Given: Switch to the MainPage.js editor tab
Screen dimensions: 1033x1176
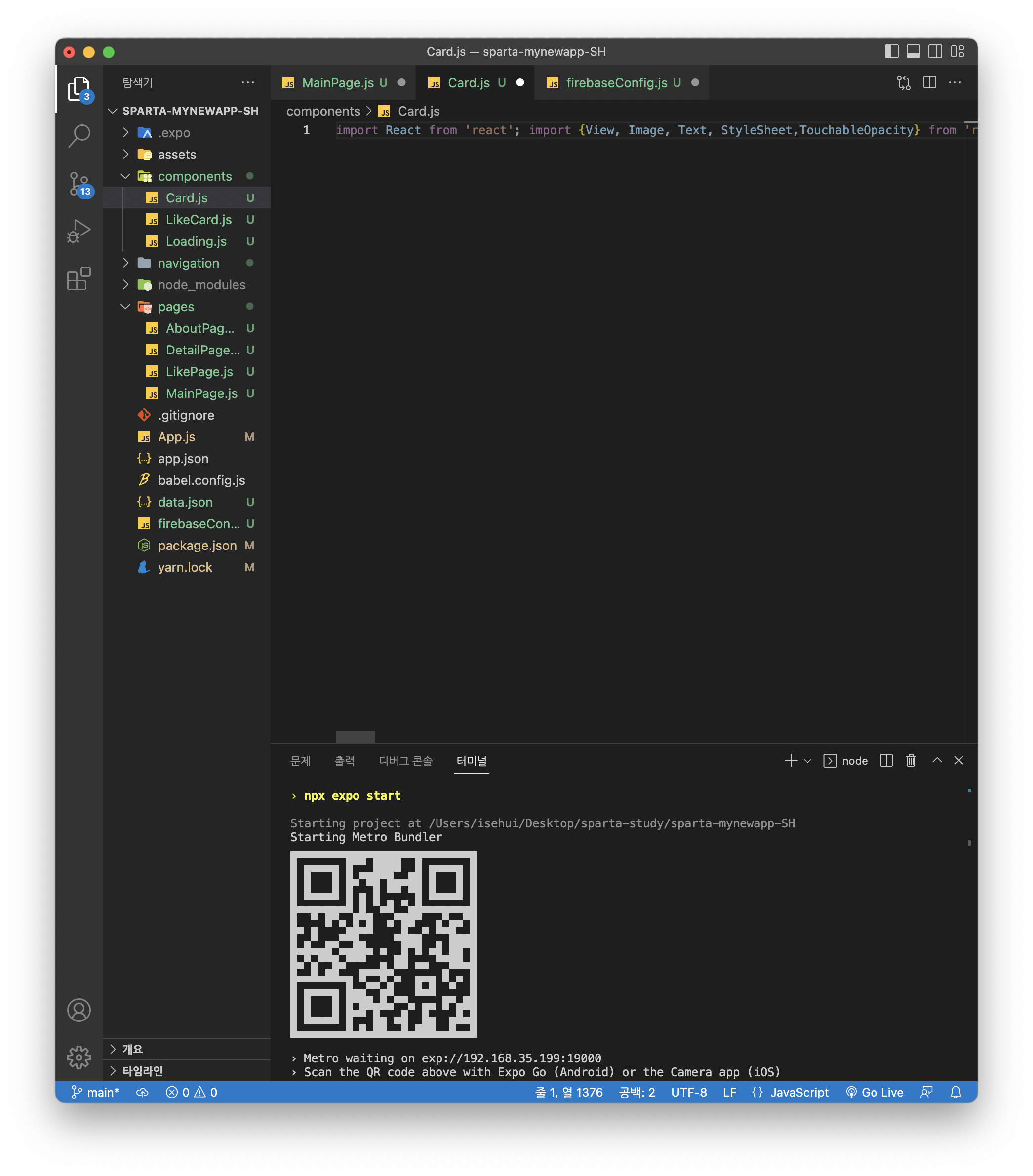Looking at the screenshot, I should [344, 83].
